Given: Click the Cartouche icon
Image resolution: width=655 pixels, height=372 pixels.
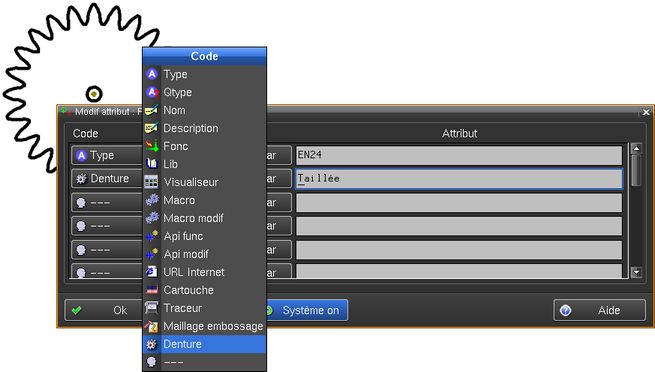Looking at the screenshot, I should (152, 290).
